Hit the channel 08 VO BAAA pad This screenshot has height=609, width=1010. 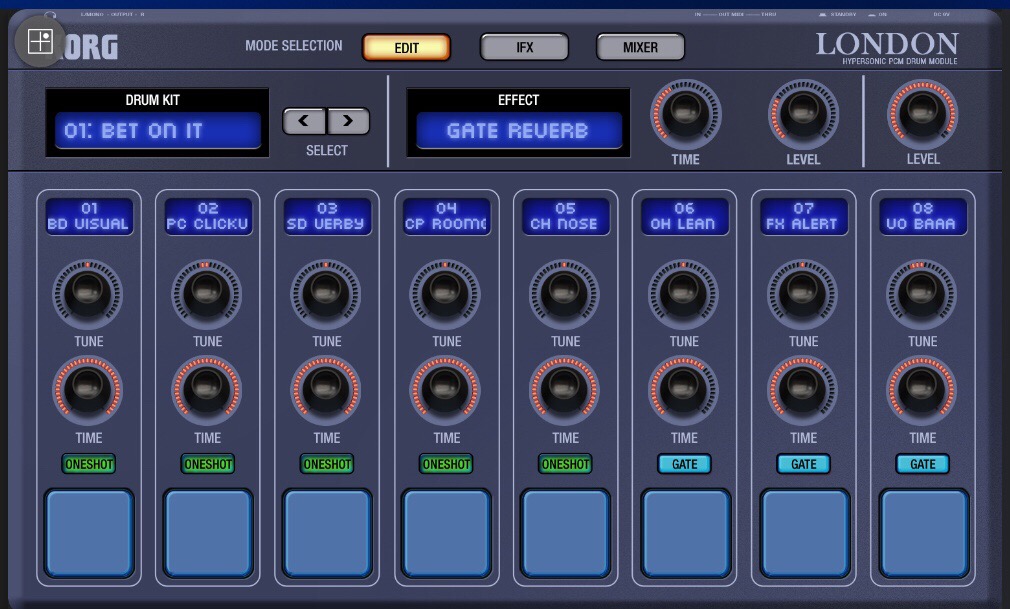923,533
